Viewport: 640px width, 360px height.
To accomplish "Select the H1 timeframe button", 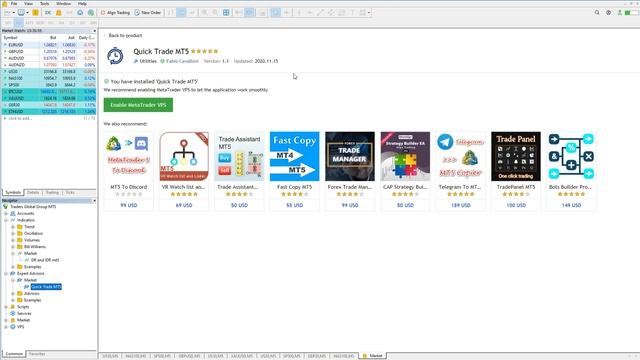I will point(51,23).
